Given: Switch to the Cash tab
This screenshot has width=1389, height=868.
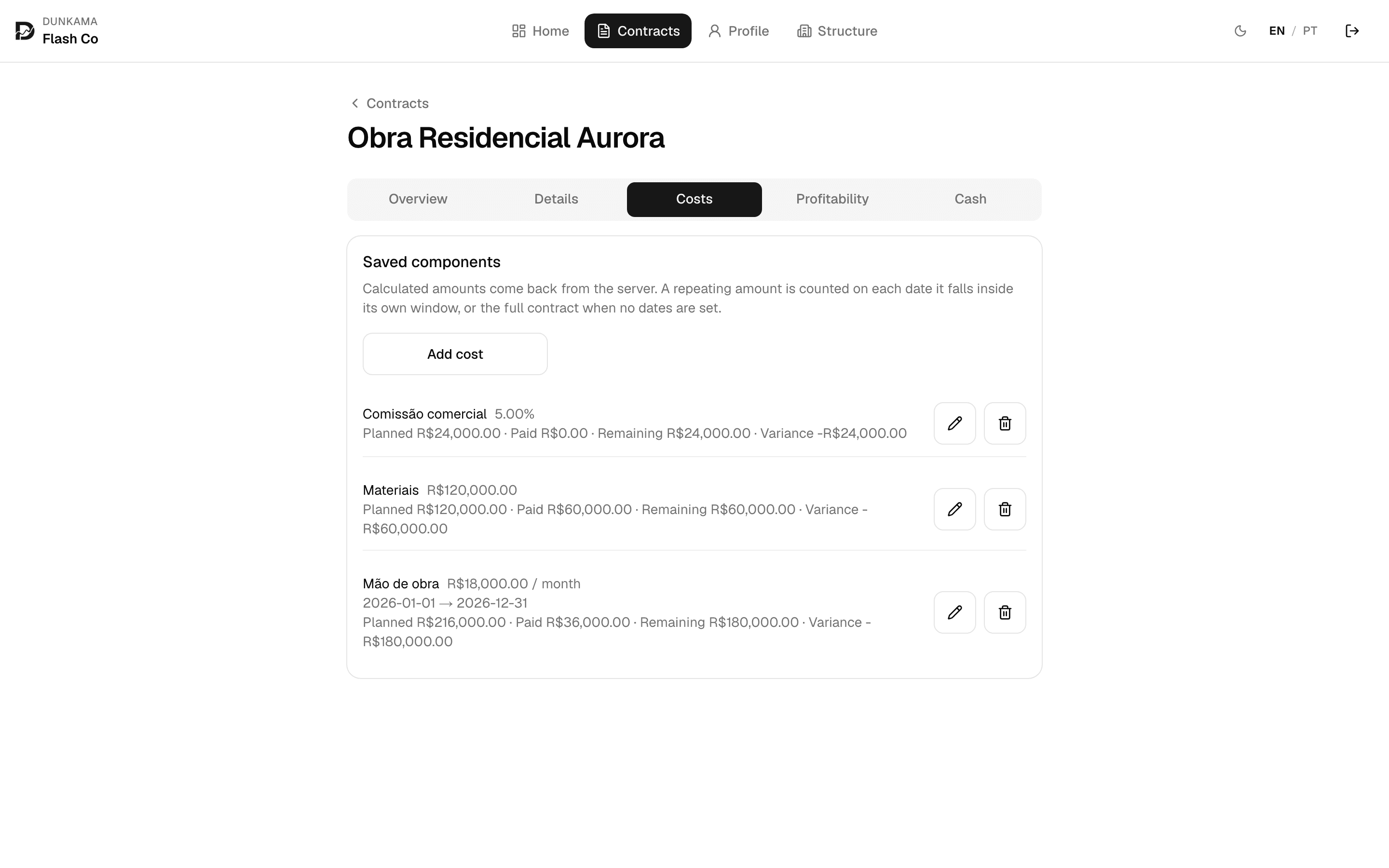Looking at the screenshot, I should [970, 199].
